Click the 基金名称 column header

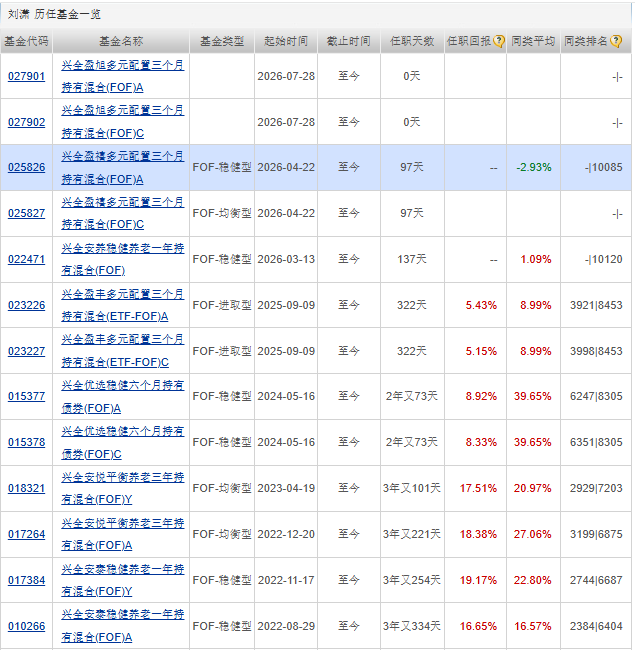(x=121, y=41)
